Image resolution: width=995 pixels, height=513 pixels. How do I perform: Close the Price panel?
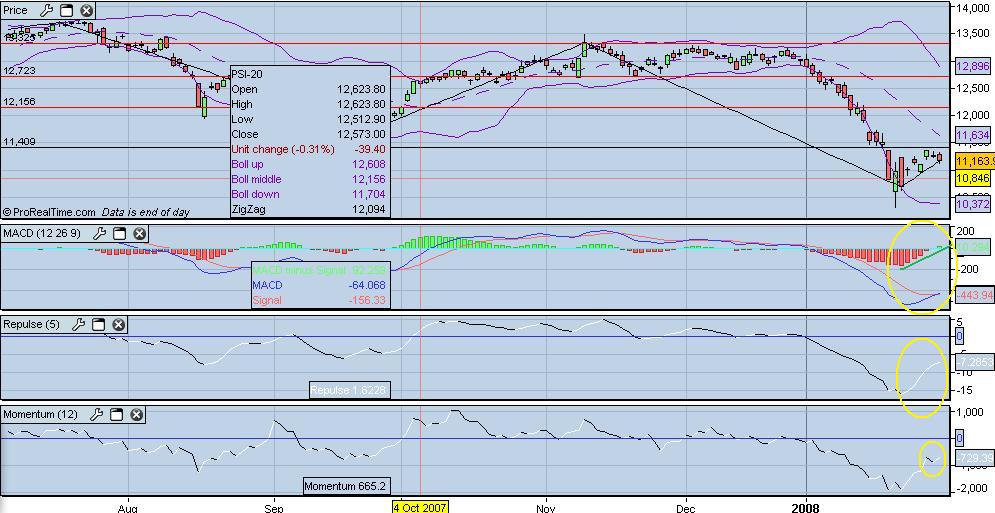click(86, 10)
